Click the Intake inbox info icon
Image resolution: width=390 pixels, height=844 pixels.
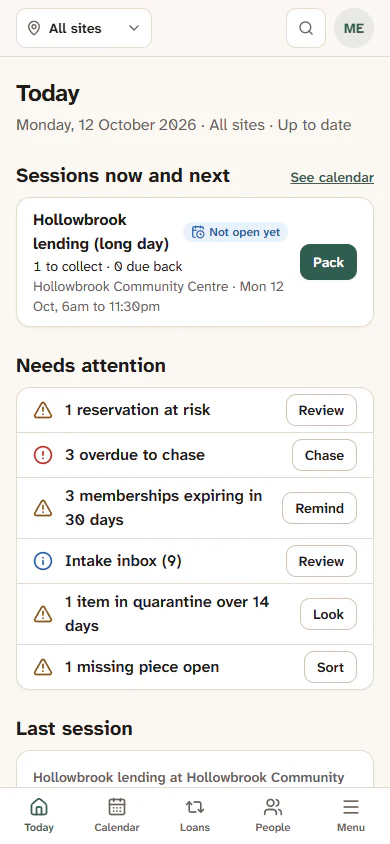(43, 561)
